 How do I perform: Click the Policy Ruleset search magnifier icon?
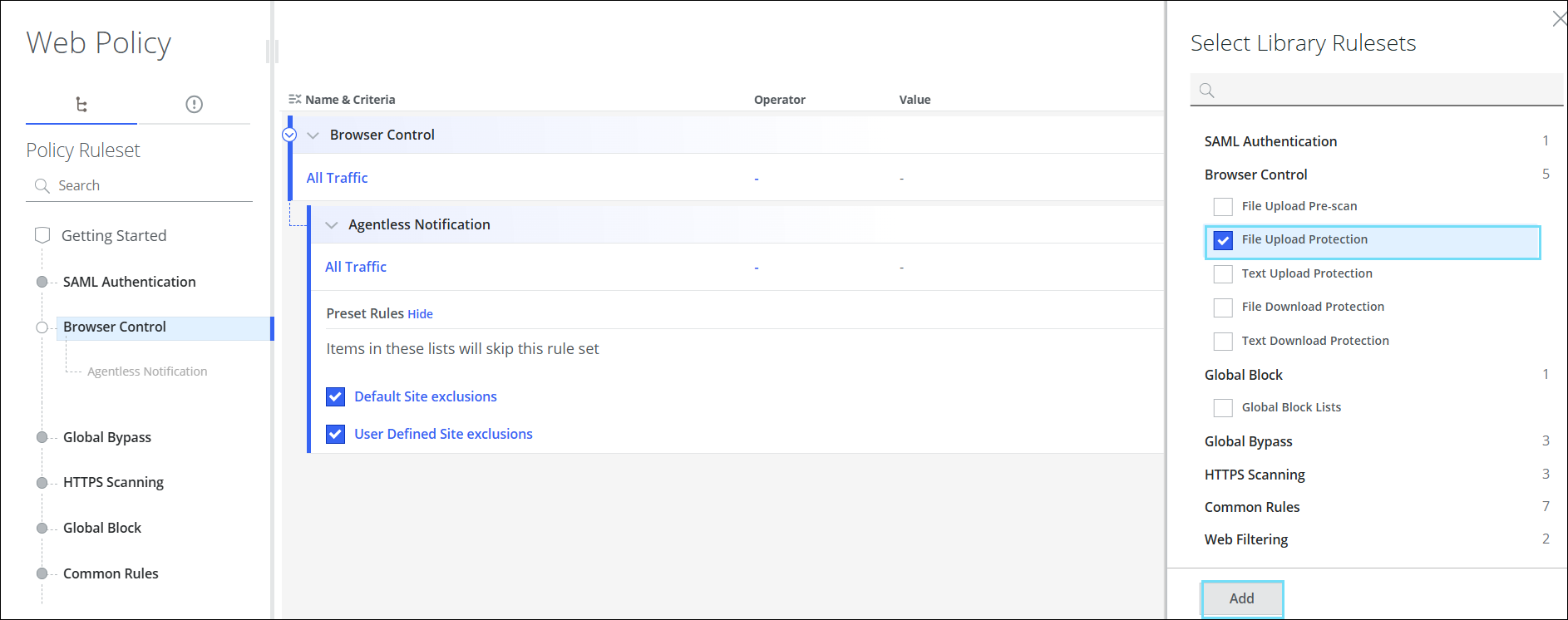click(42, 186)
